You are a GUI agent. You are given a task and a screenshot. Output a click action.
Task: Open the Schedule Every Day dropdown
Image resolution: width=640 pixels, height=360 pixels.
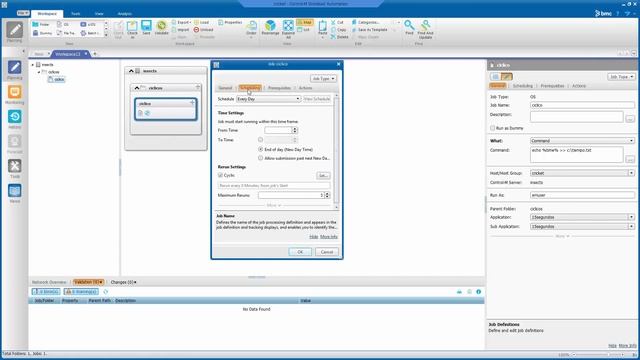(269, 99)
